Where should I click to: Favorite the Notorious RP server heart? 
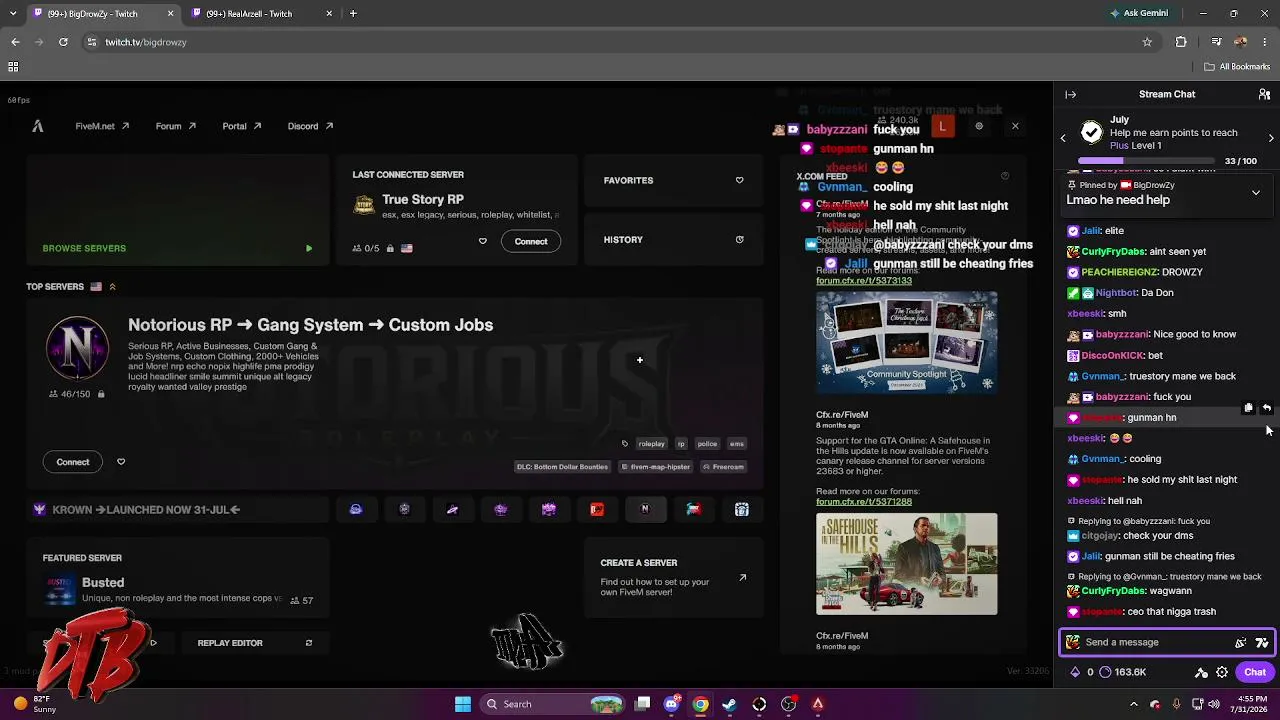pos(121,462)
